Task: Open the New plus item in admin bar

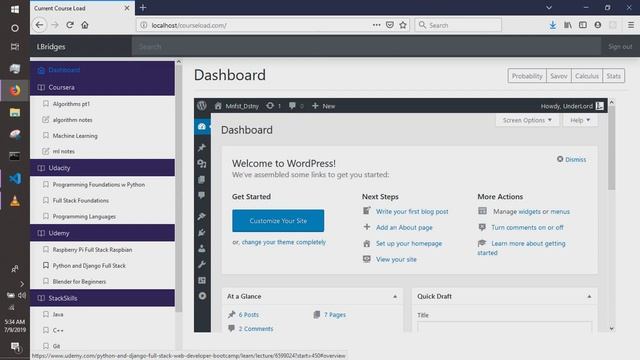Action: coord(323,106)
